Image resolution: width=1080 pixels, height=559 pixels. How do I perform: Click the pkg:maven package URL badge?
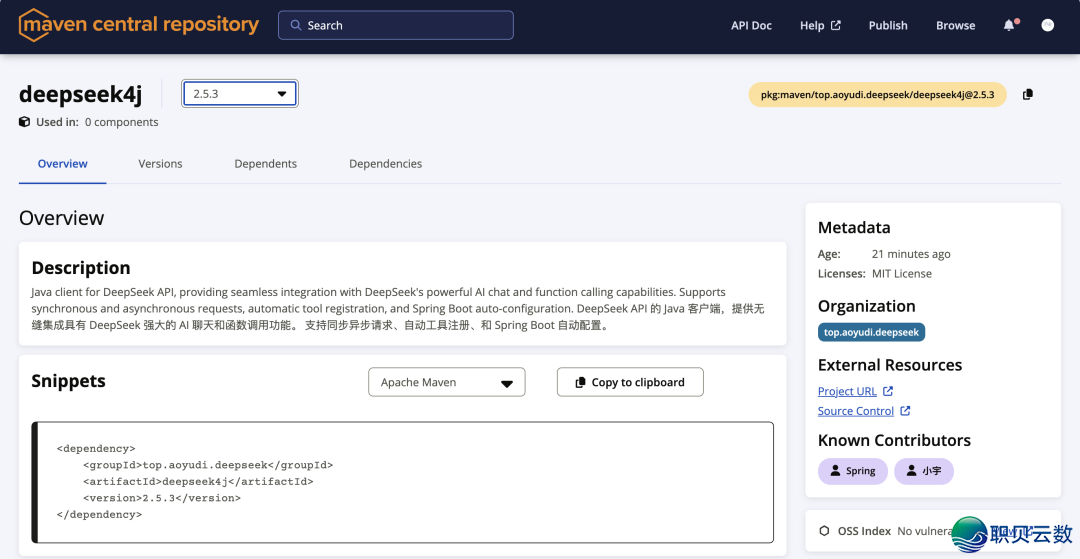(x=878, y=95)
